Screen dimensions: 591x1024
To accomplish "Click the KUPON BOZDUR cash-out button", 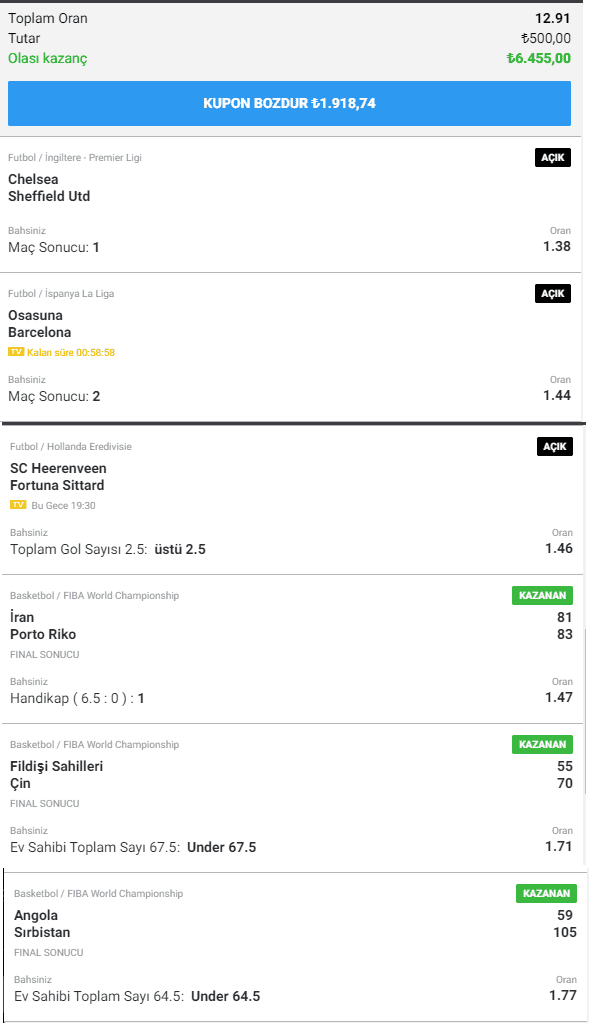I will 289,103.
